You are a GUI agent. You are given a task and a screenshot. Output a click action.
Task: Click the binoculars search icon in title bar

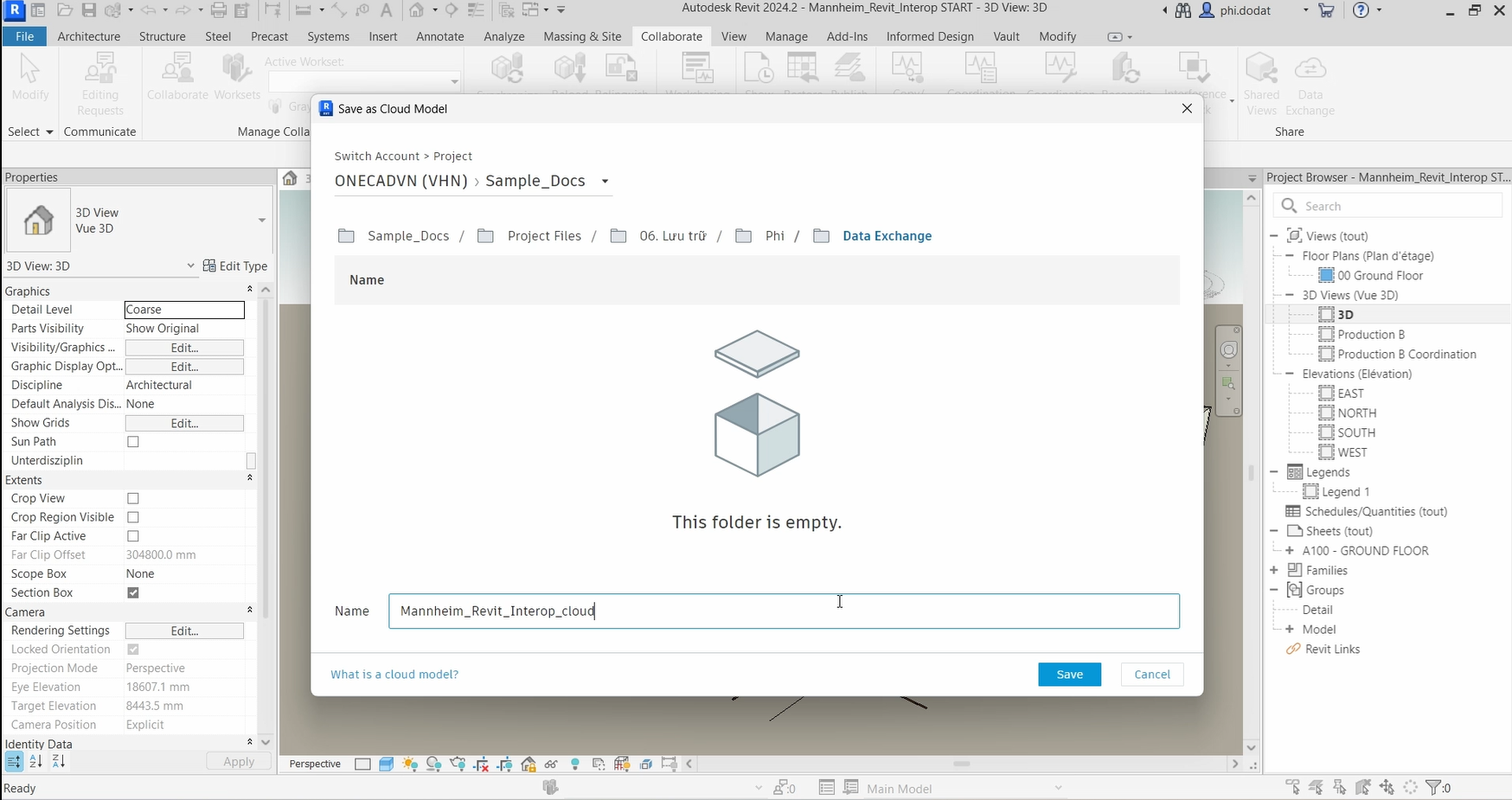coord(1182,10)
